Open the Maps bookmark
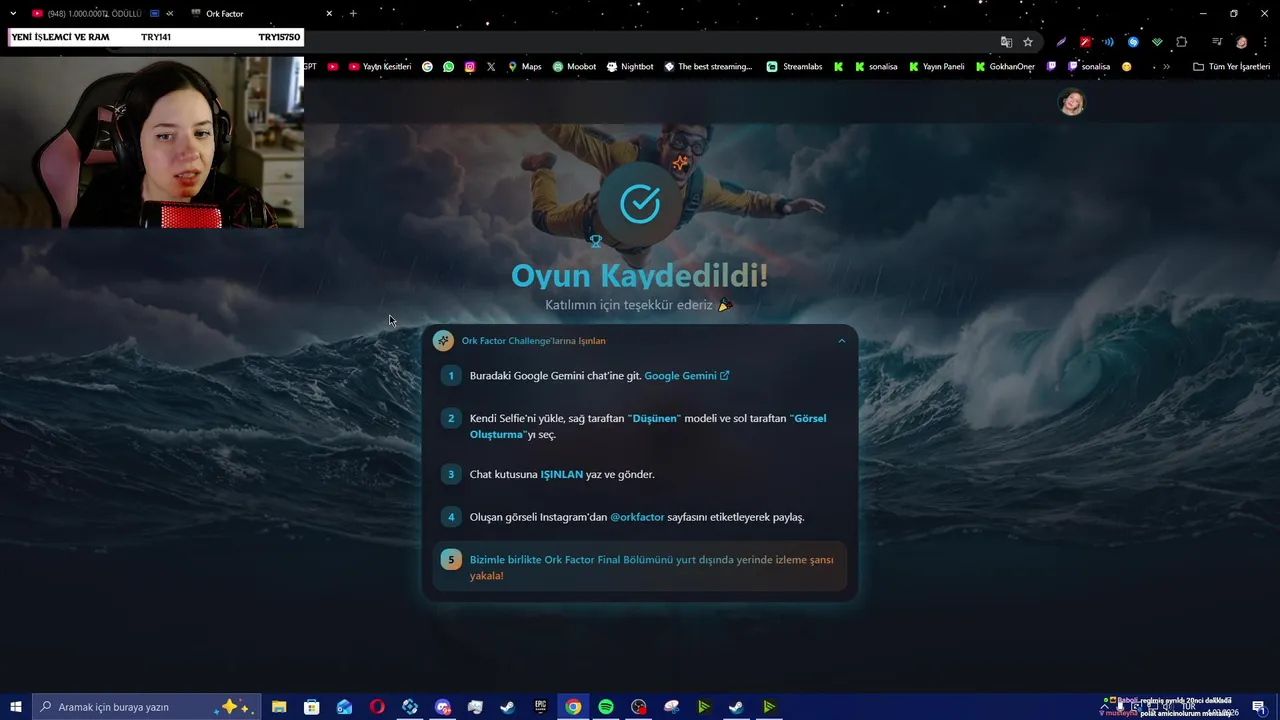Viewport: 1280px width, 720px height. (524, 67)
